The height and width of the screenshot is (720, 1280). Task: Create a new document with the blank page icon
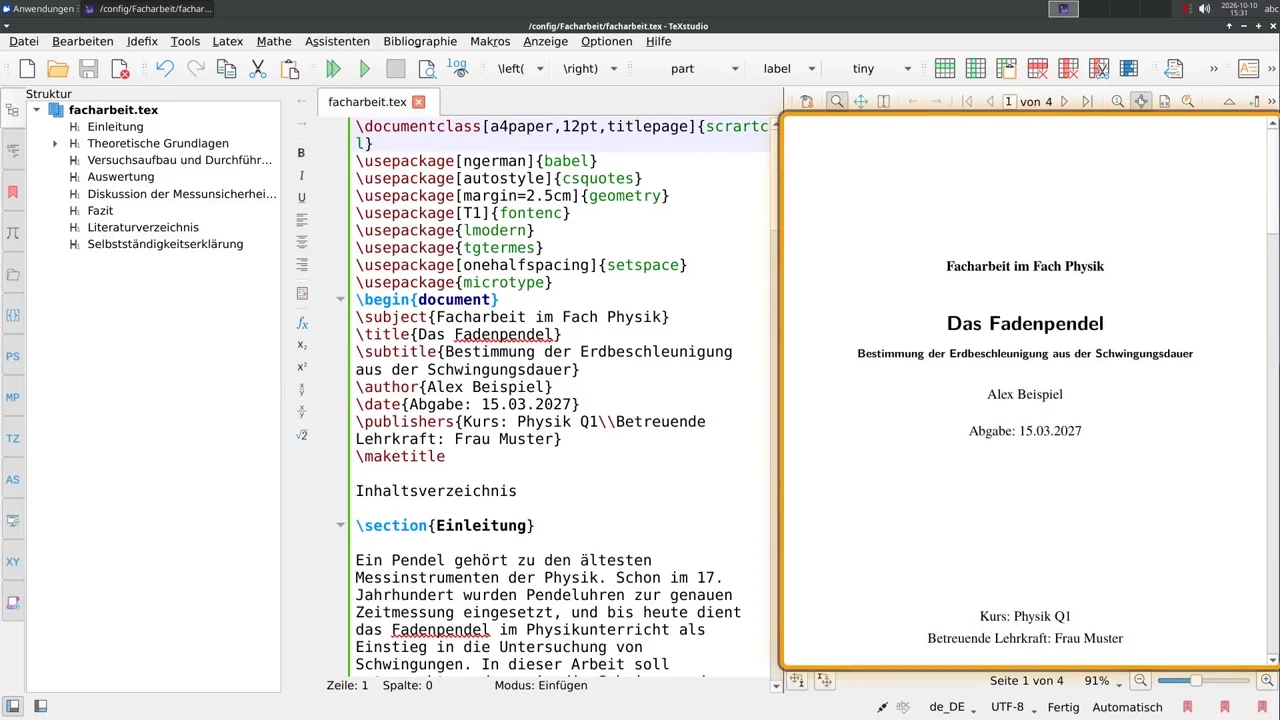tap(27, 69)
